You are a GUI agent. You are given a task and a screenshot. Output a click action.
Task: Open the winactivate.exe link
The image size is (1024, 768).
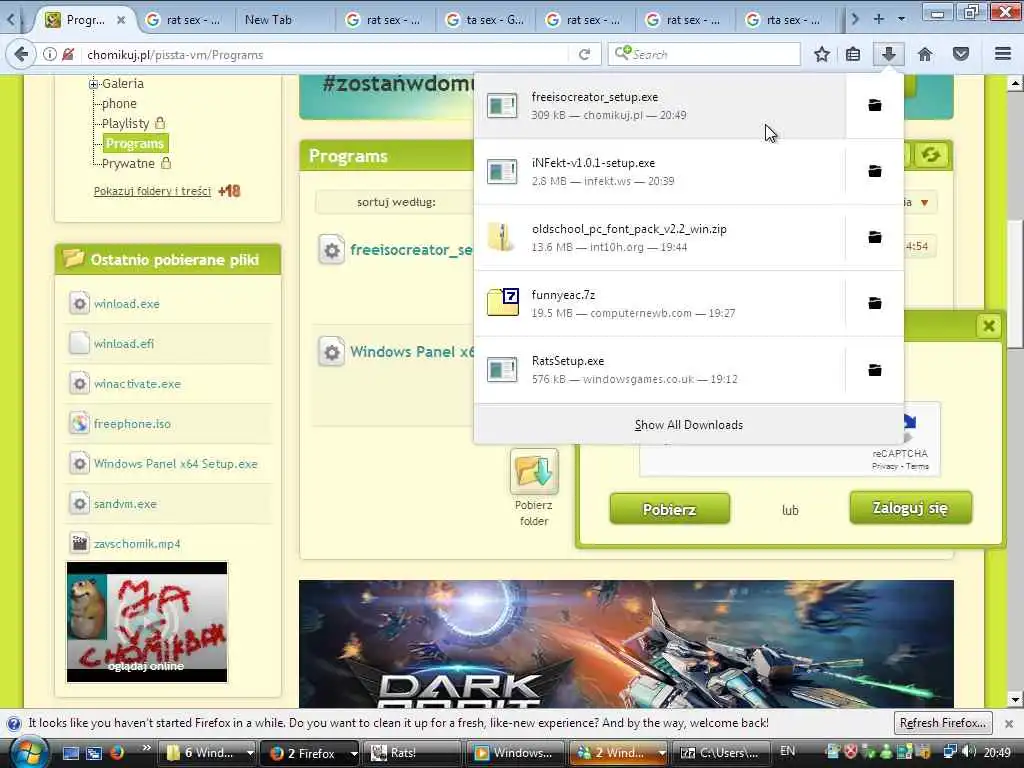(x=137, y=384)
